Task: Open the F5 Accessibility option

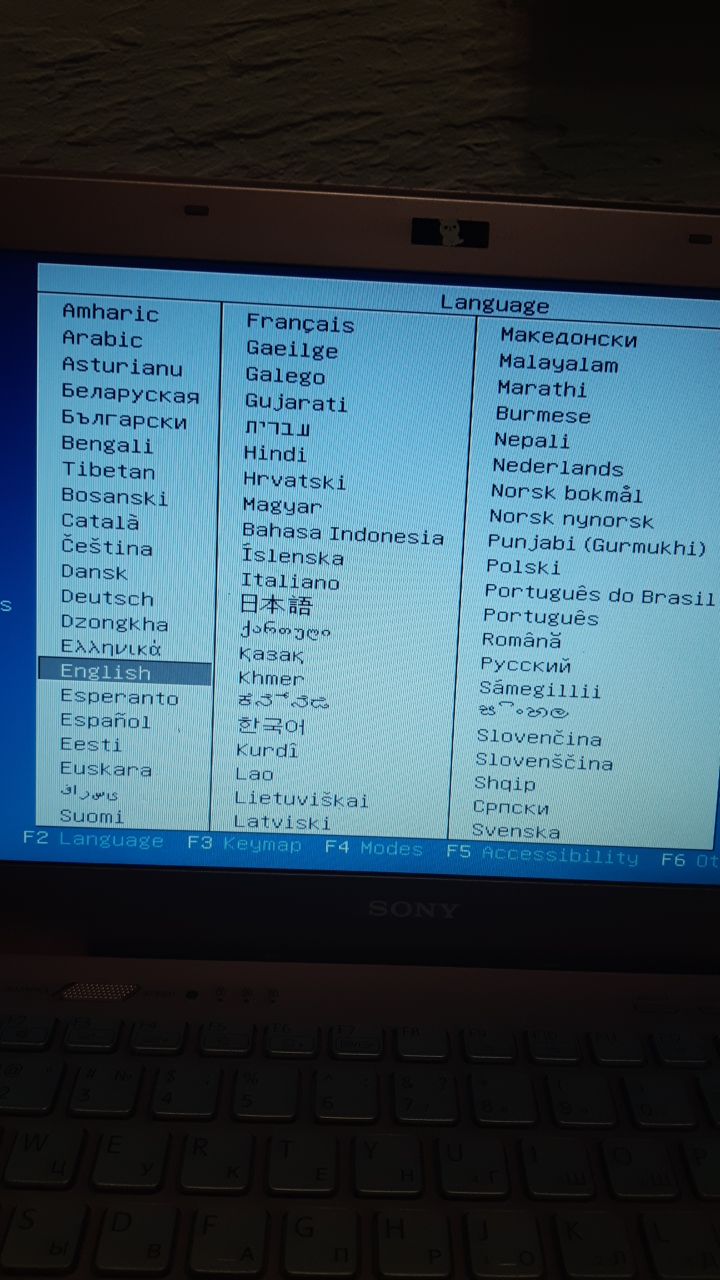Action: 542,855
